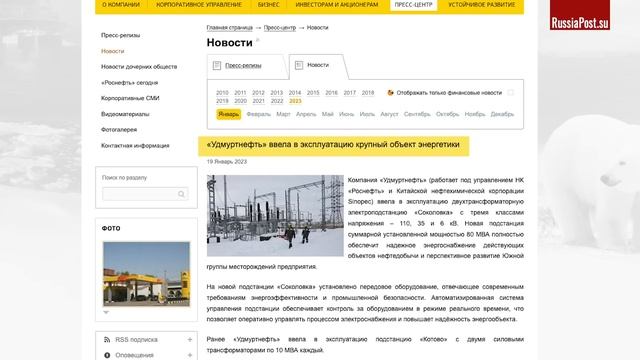Open the «Бизнес» menu item
The image size is (640, 360).
coord(269,5)
